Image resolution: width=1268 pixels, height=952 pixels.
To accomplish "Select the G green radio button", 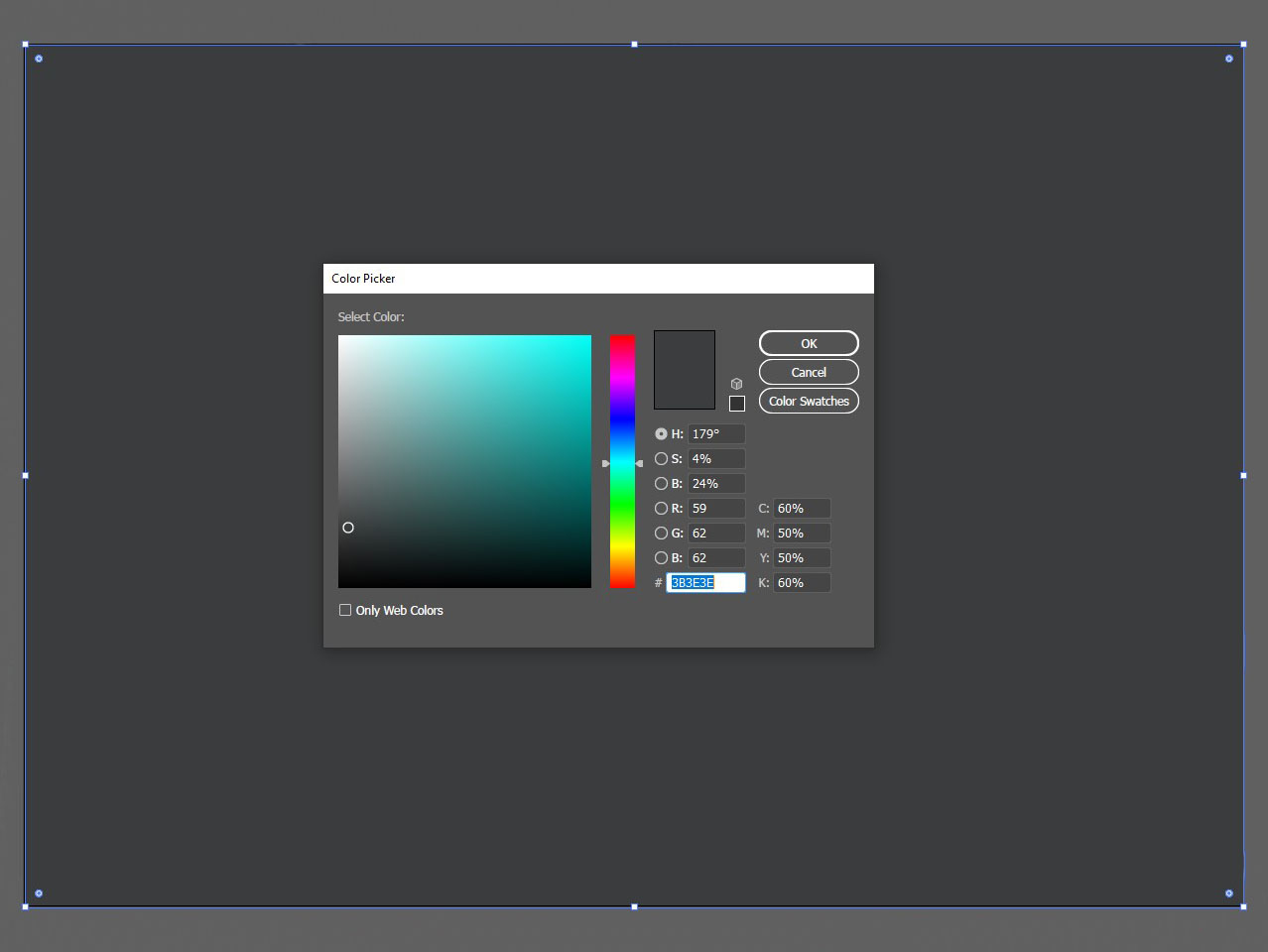I will (x=661, y=534).
